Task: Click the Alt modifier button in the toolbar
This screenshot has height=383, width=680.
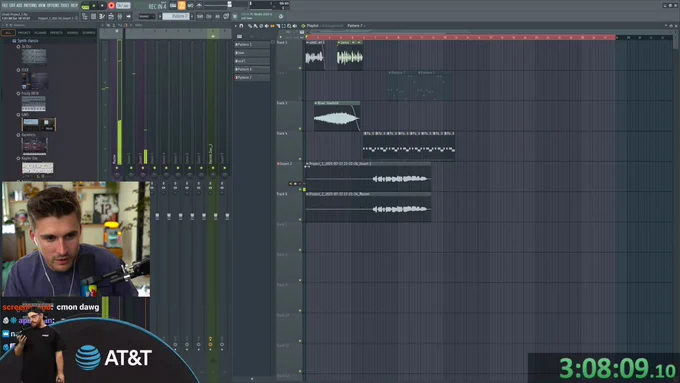Action: coord(217,16)
